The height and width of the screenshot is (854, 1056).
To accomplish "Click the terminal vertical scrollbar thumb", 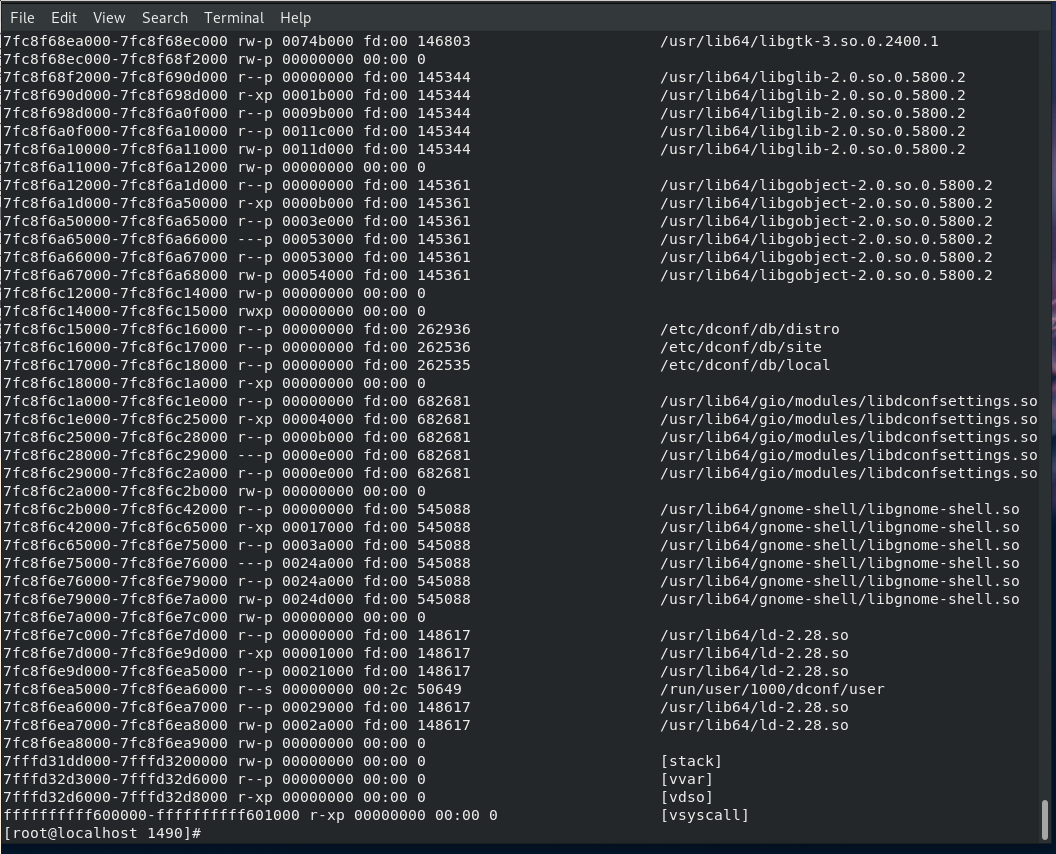I will pyautogui.click(x=1045, y=820).
